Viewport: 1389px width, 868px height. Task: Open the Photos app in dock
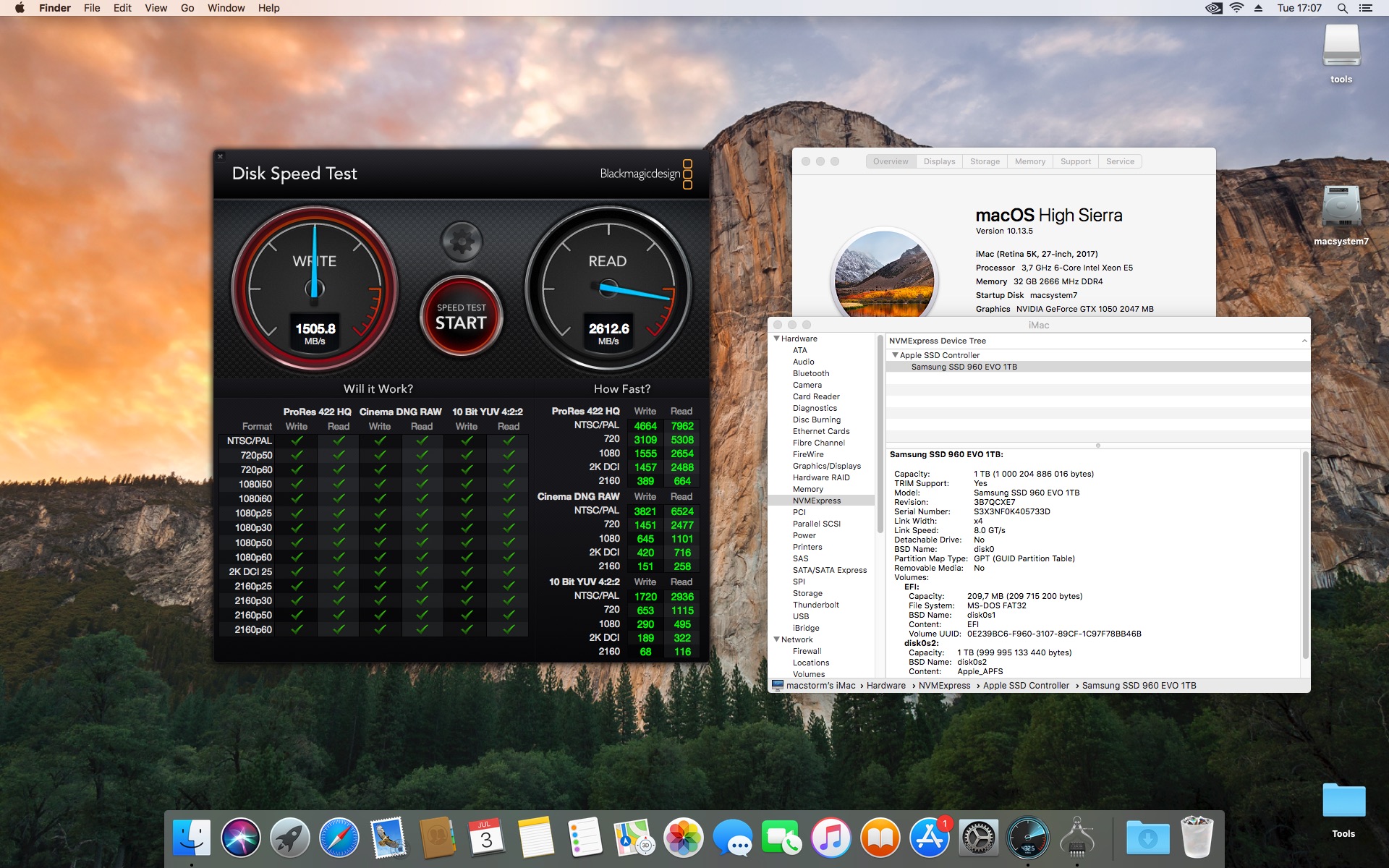pyautogui.click(x=683, y=838)
